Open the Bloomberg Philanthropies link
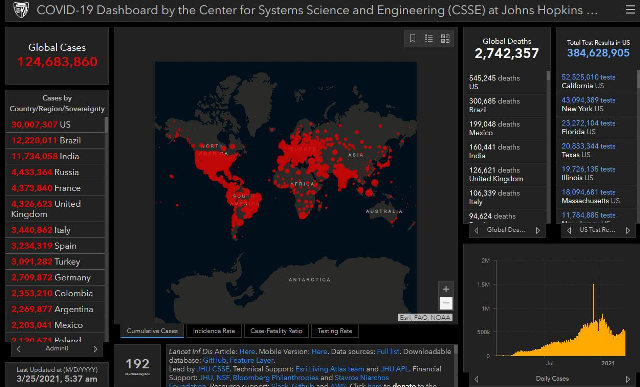Image resolution: width=640 pixels, height=387 pixels. [276, 378]
